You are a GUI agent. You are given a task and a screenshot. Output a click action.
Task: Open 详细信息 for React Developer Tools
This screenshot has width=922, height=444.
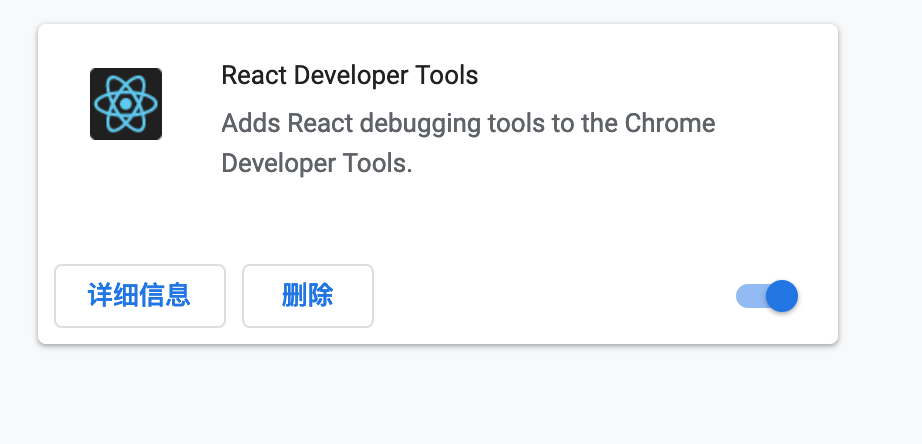[x=140, y=296]
